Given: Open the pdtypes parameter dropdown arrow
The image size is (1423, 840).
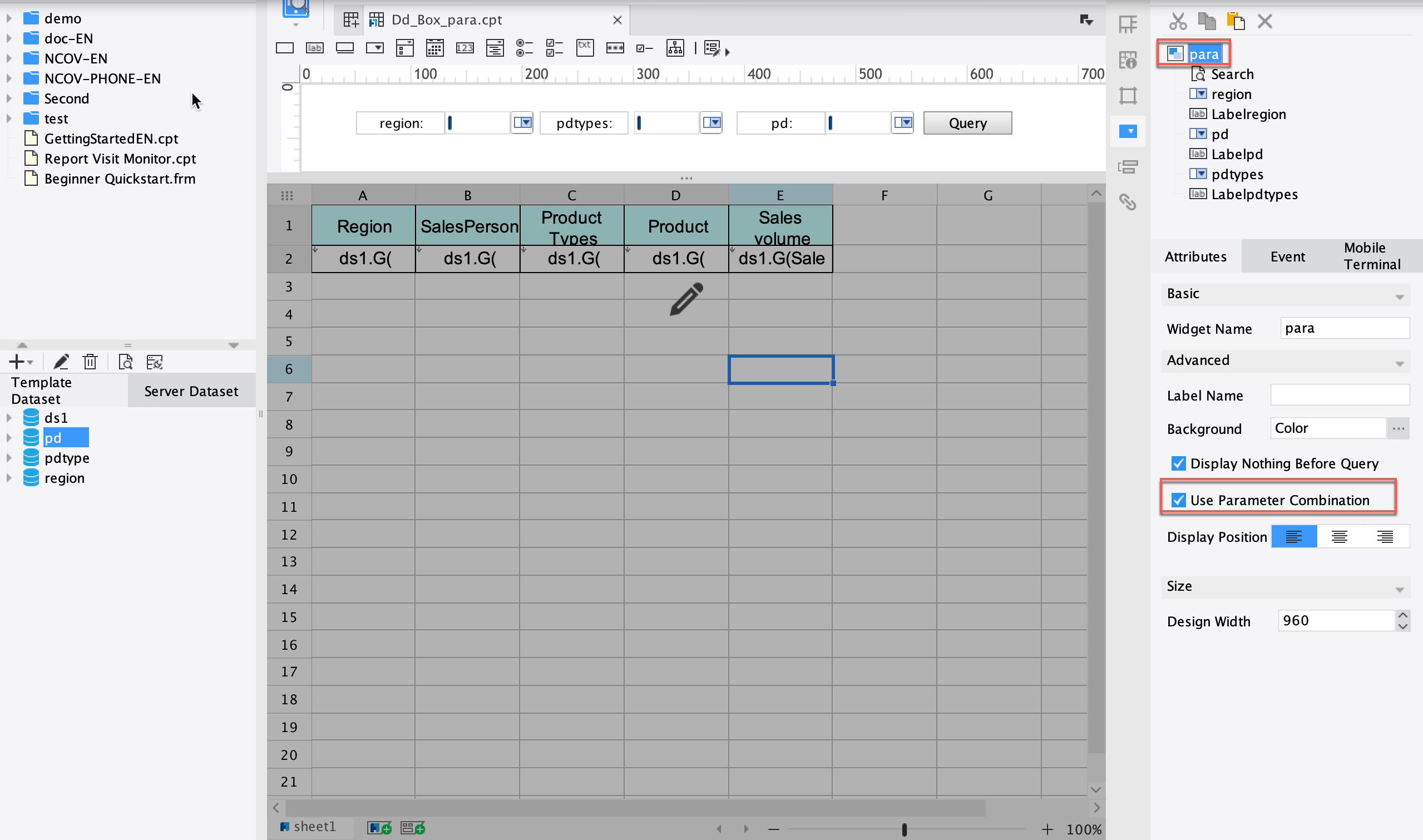Looking at the screenshot, I should 711,123.
